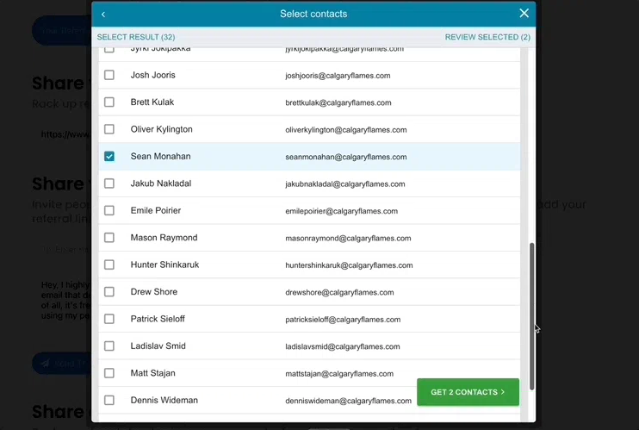Viewport: 640px width, 430px height.
Task: Click email masonraymond@calgaryflames.com
Action: coord(348,238)
